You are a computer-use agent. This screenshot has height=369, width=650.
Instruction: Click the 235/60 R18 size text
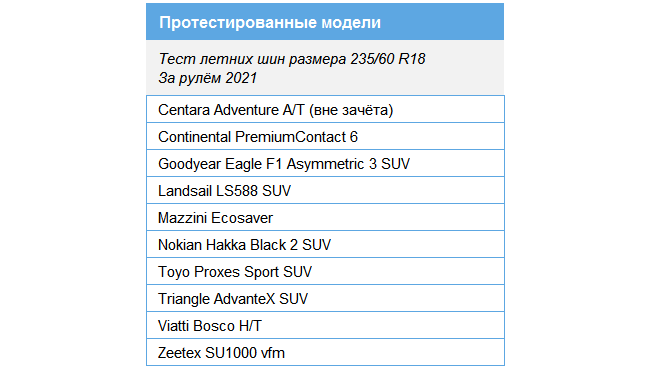click(x=388, y=59)
